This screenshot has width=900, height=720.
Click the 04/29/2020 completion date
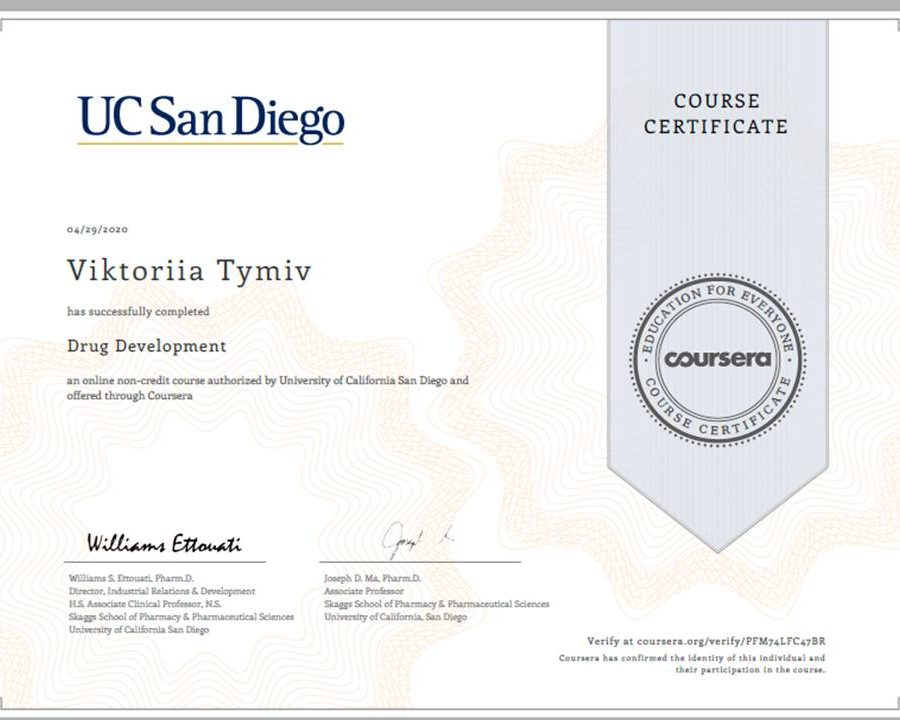(97, 229)
